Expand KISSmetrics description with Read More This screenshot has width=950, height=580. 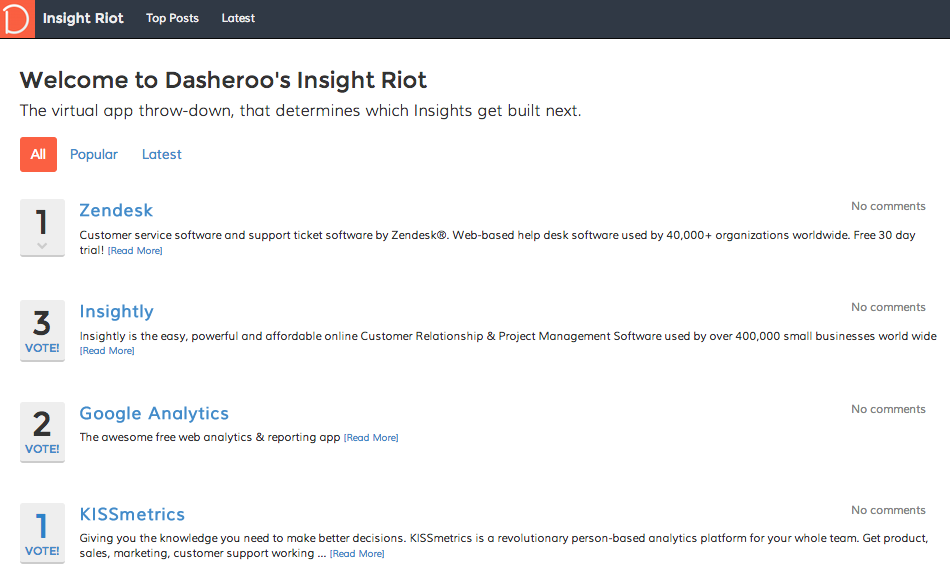point(357,554)
